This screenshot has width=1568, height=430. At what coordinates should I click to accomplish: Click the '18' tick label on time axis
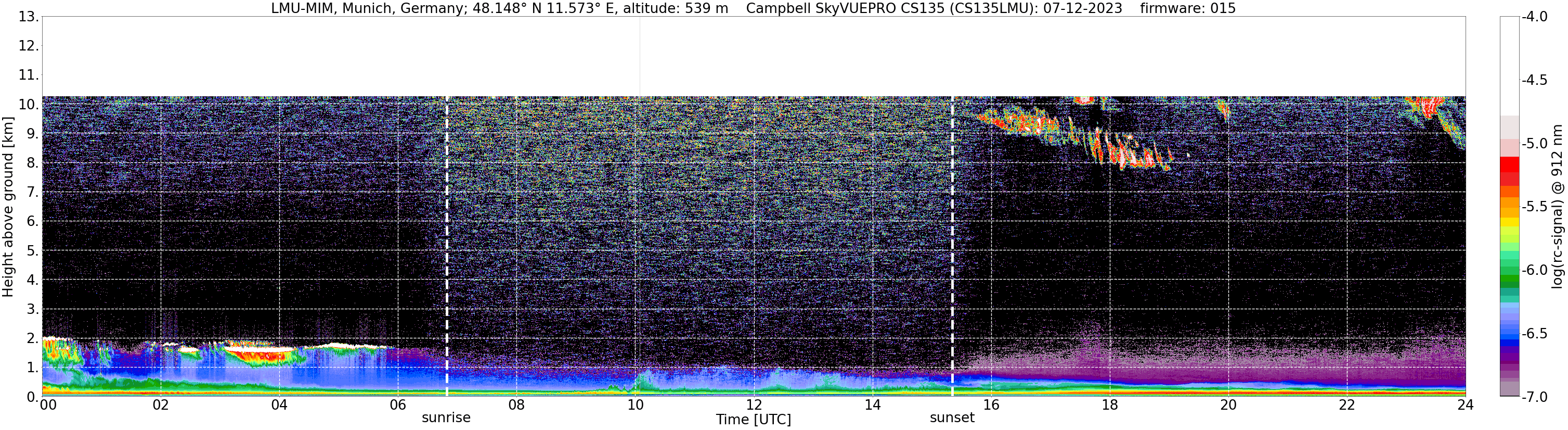tap(1110, 405)
